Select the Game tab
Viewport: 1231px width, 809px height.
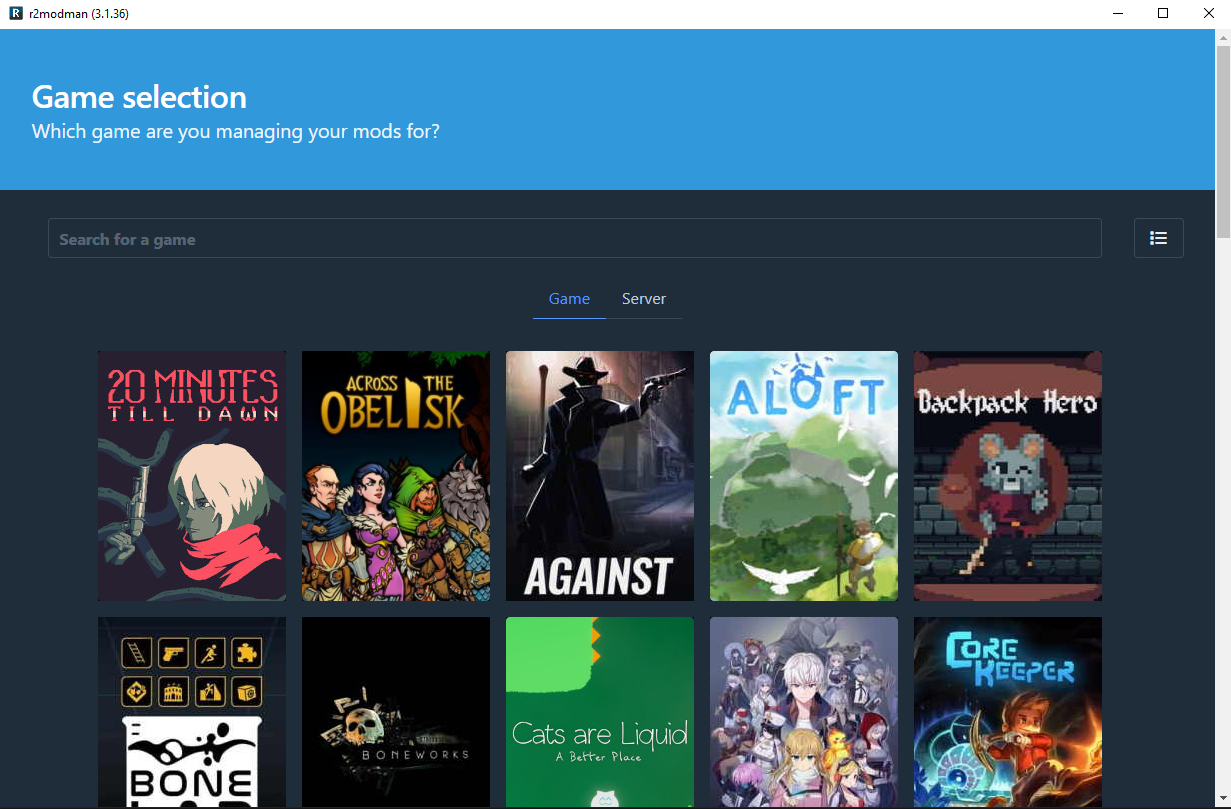[569, 299]
